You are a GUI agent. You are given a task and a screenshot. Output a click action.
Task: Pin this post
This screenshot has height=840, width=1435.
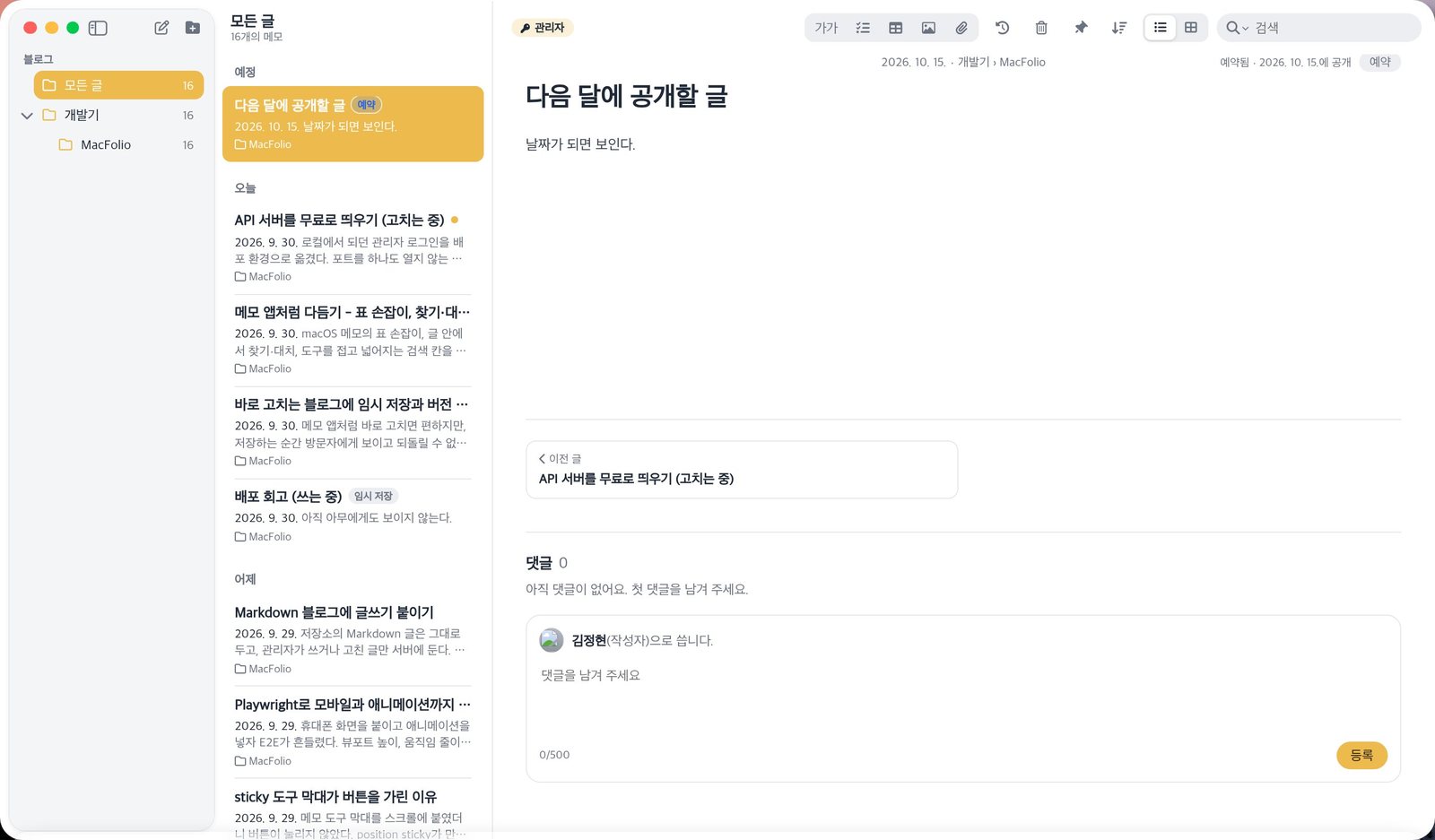coord(1081,28)
